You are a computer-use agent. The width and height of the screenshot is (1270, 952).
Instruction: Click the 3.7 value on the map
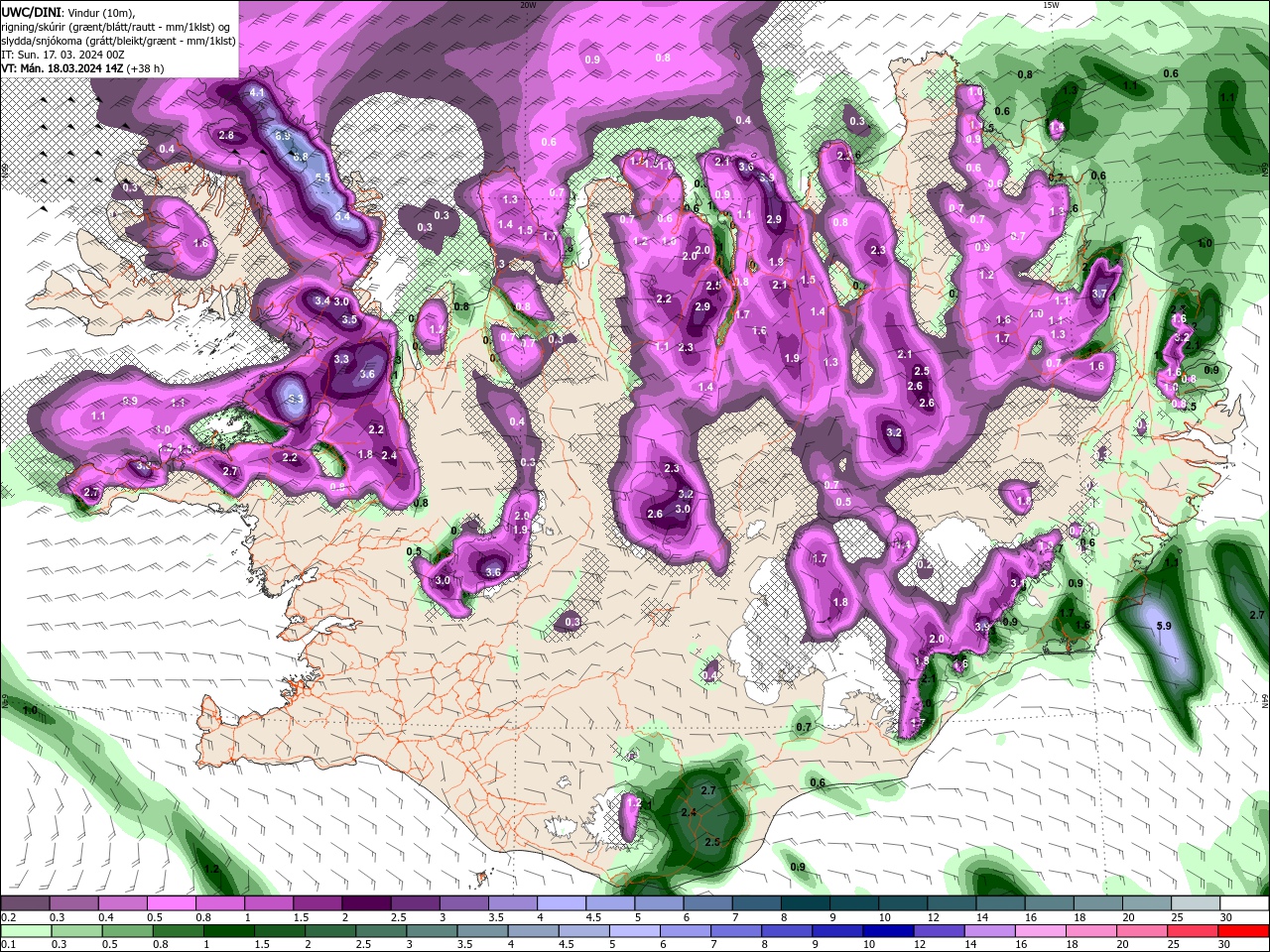[1099, 294]
